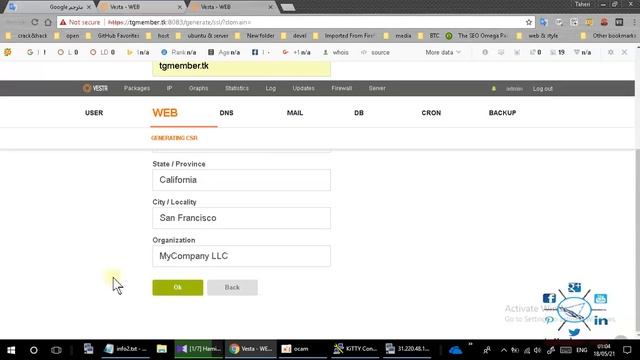Open the GitHub Favorites bookmark folder
This screenshot has height=360, width=640.
point(113,36)
